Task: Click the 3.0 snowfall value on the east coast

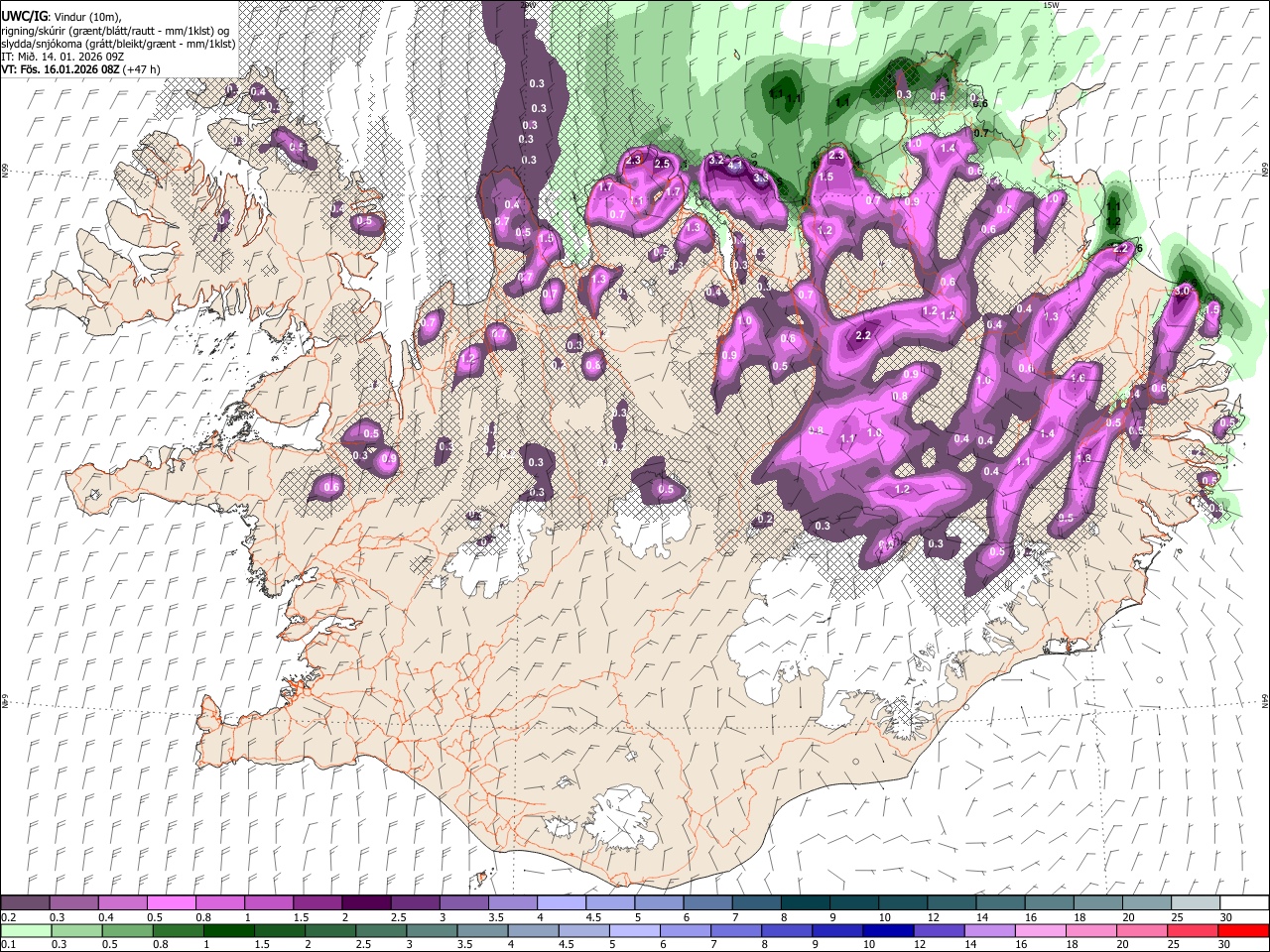Action: click(x=1181, y=293)
